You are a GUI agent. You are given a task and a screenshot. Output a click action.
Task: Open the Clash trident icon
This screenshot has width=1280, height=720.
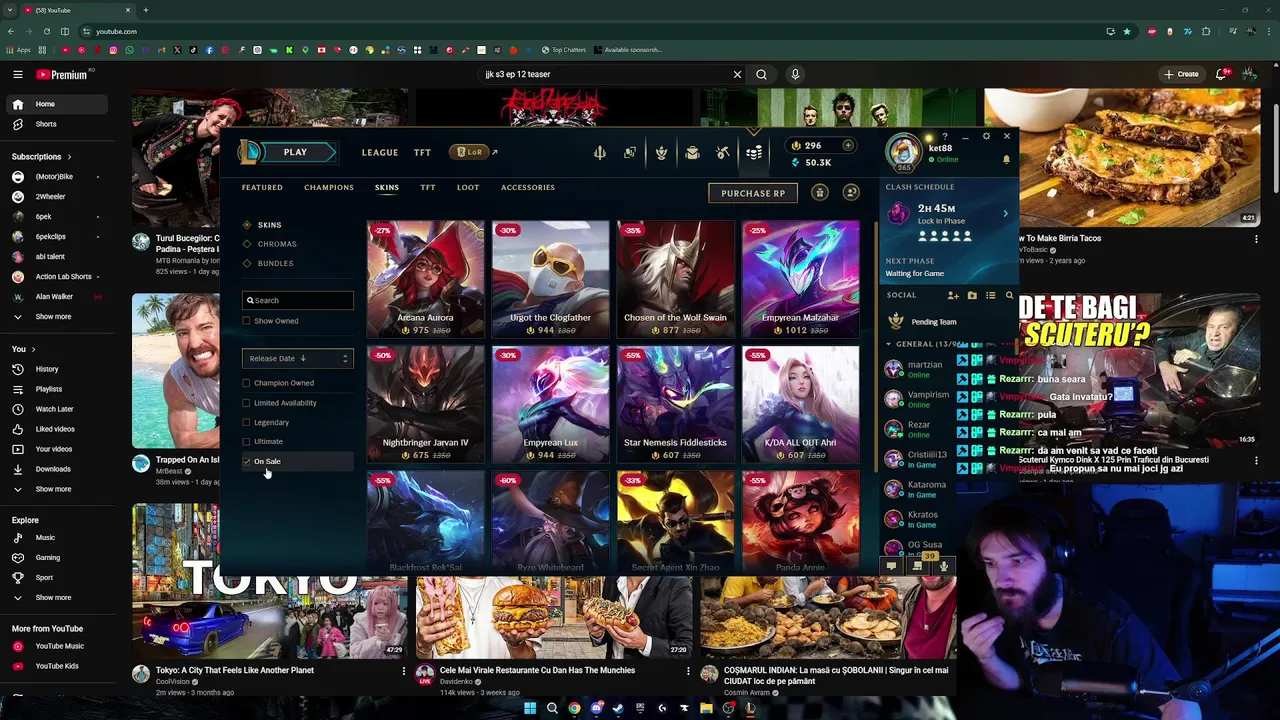[x=600, y=152]
